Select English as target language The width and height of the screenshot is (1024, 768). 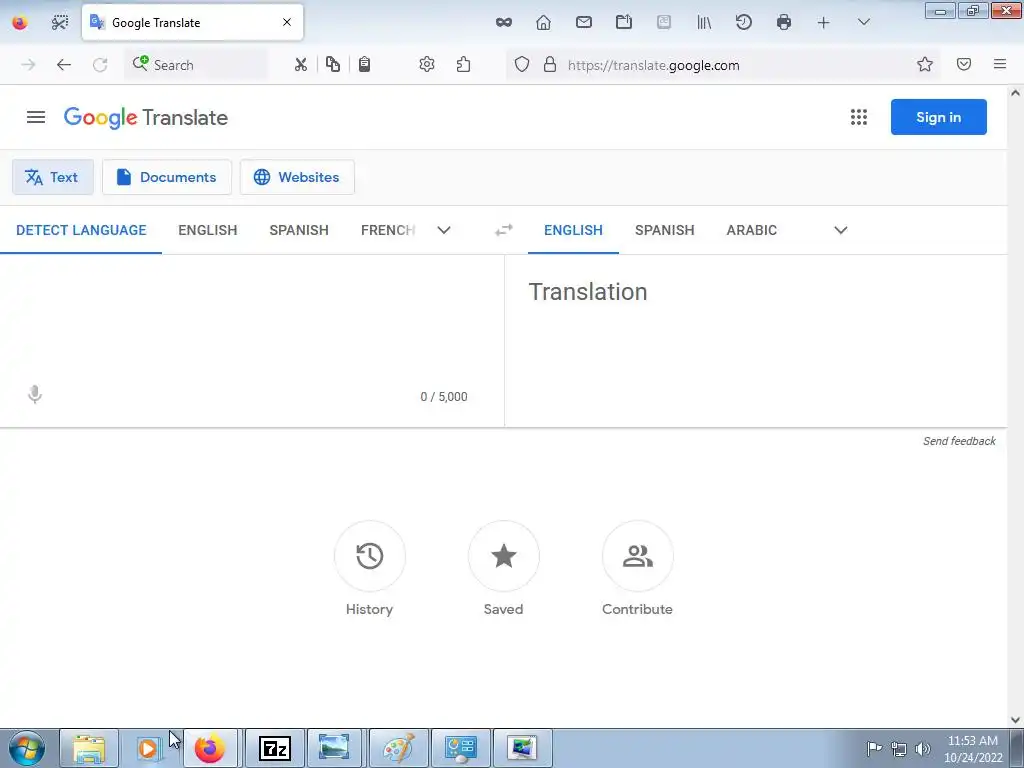coord(573,230)
